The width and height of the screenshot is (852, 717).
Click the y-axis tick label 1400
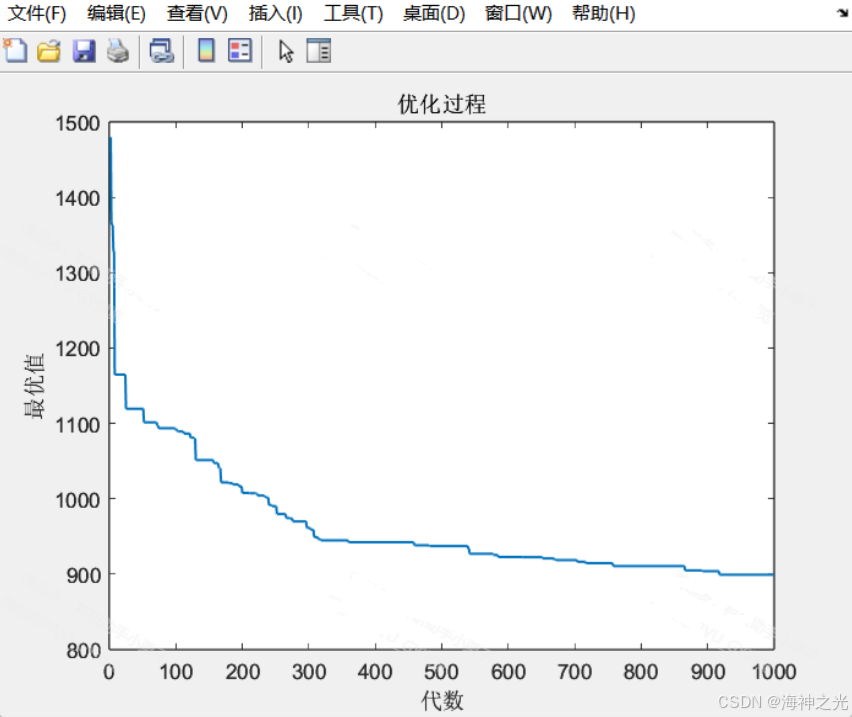point(78,198)
